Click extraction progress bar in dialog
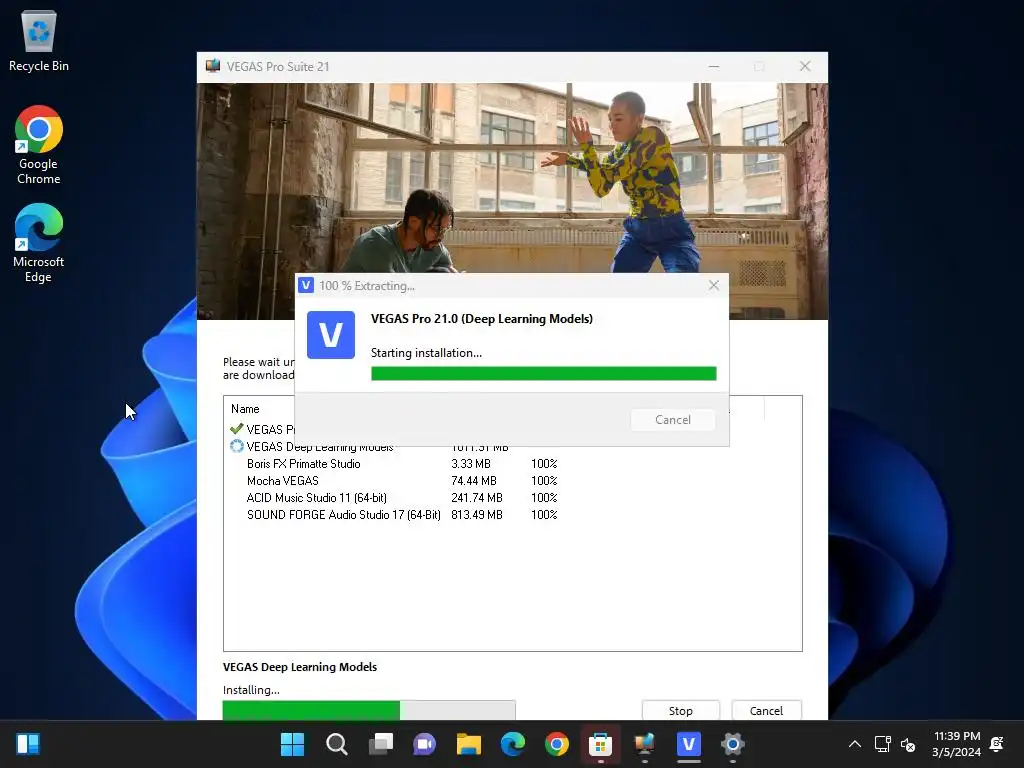This screenshot has height=768, width=1024. [x=543, y=374]
